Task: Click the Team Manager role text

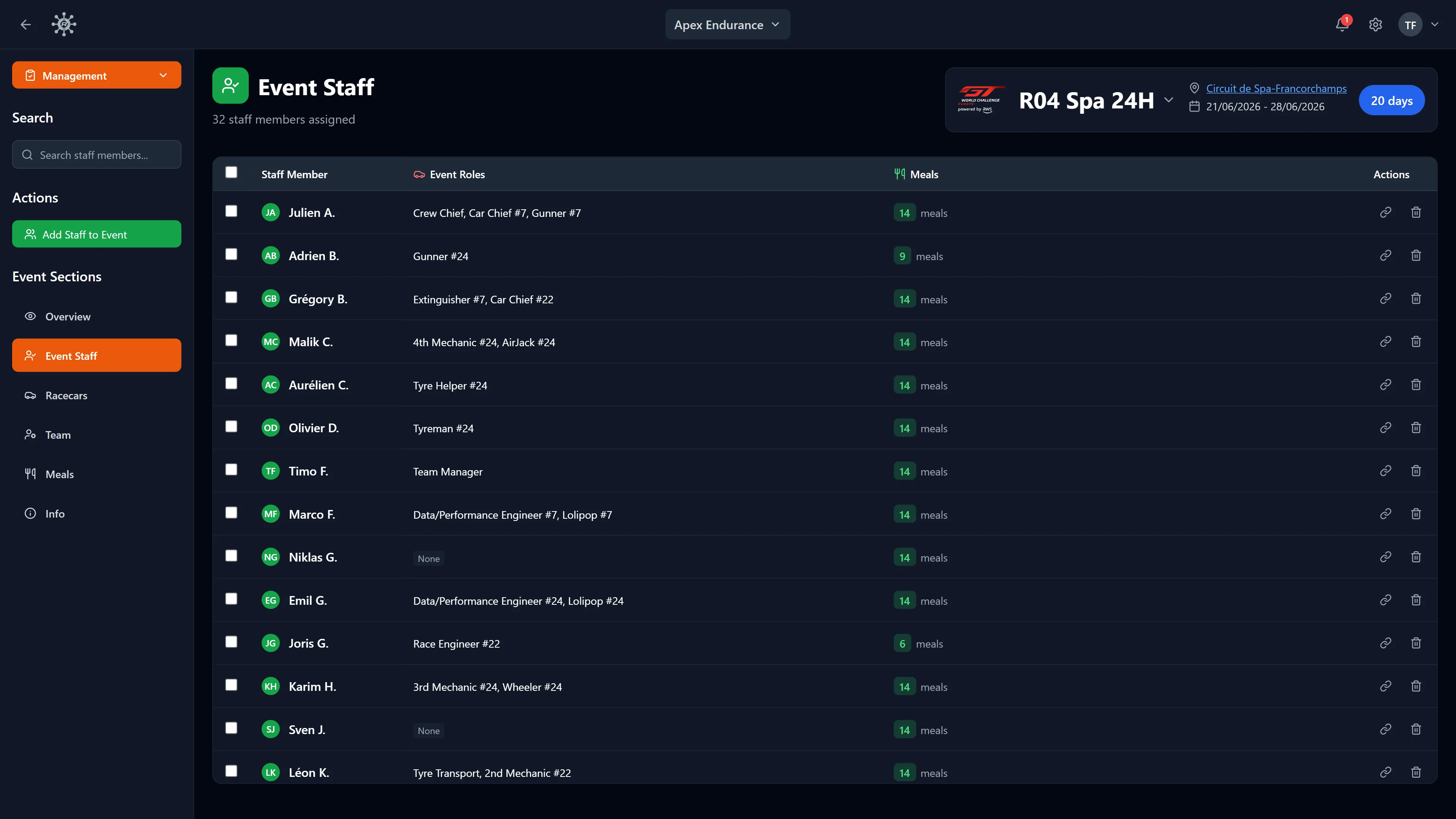Action: point(448,471)
